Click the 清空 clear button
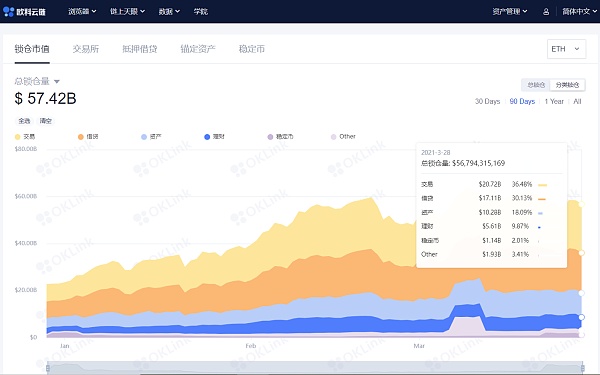Screen dimensions: 600x375 point(46,121)
